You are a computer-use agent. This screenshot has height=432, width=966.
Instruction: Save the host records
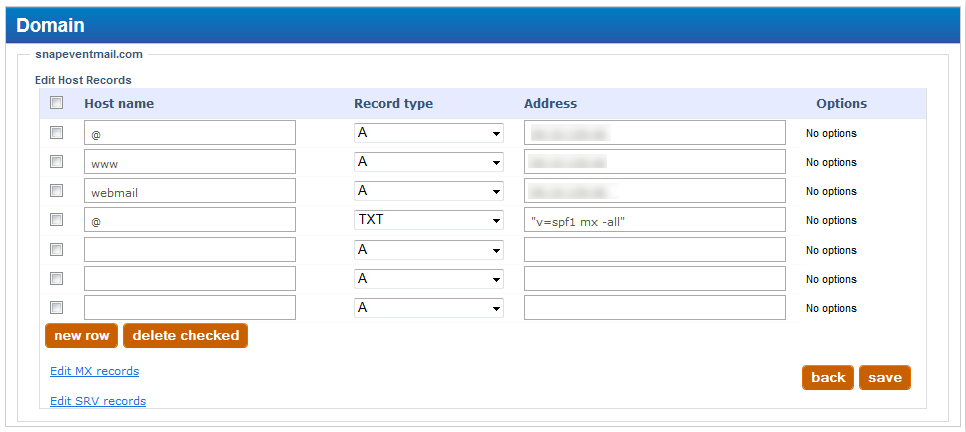pyautogui.click(x=884, y=377)
